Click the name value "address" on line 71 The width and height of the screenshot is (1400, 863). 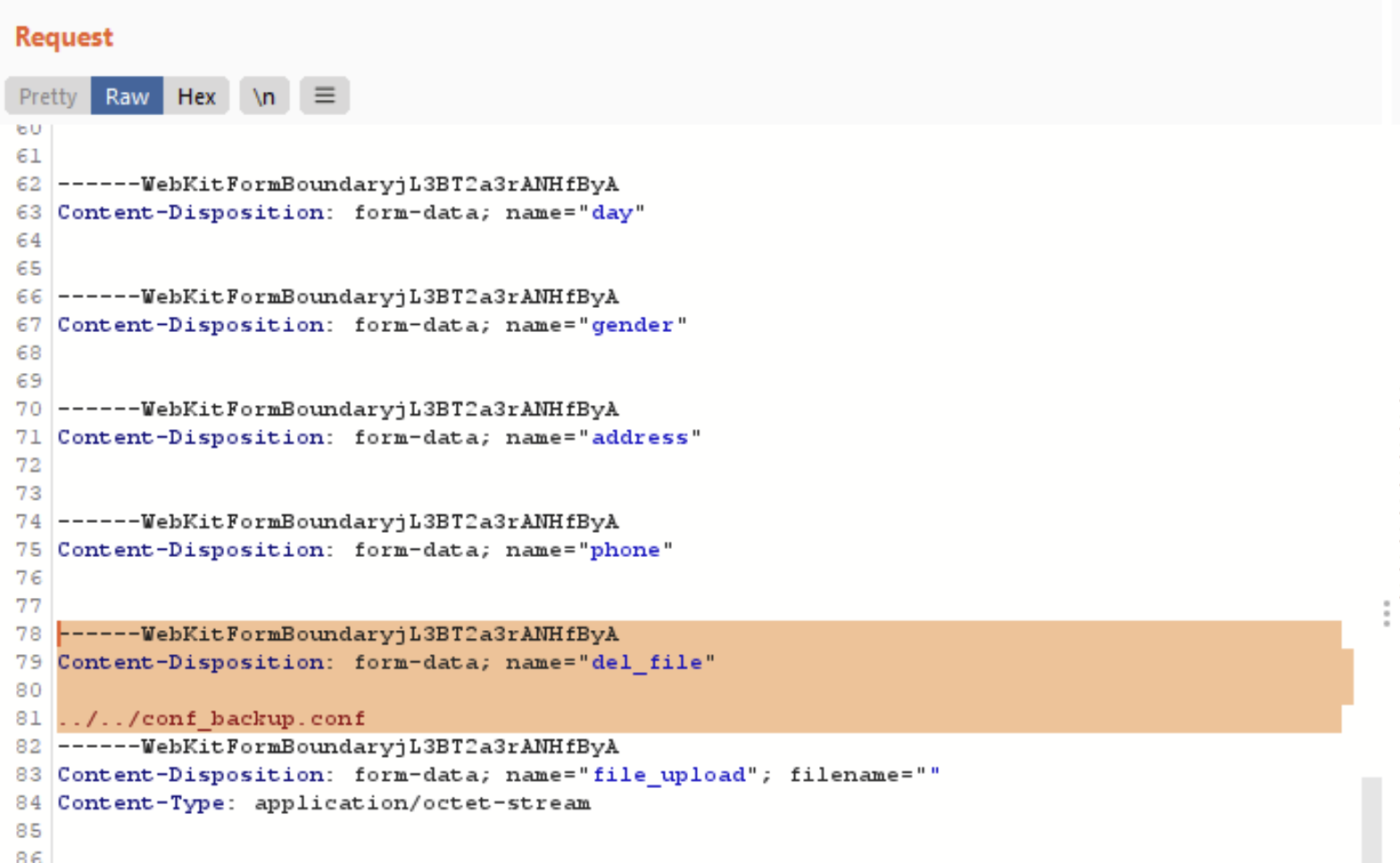pos(640,437)
